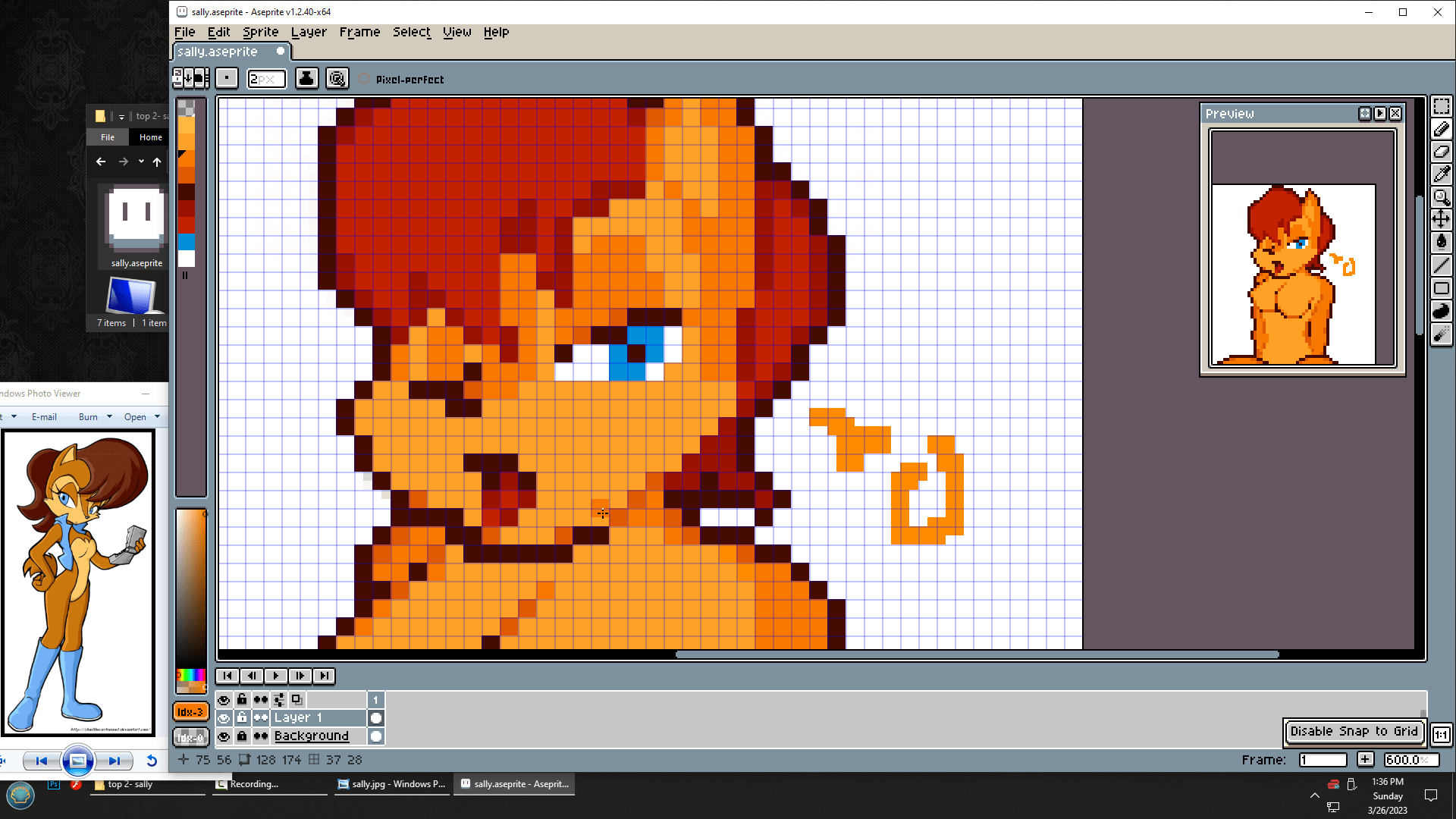Enable the Pixel-perfect checkbox

[365, 79]
